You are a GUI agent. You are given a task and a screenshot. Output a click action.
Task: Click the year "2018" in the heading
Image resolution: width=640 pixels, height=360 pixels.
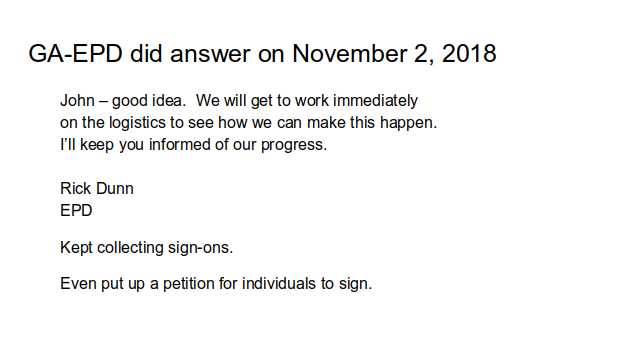click(x=469, y=53)
